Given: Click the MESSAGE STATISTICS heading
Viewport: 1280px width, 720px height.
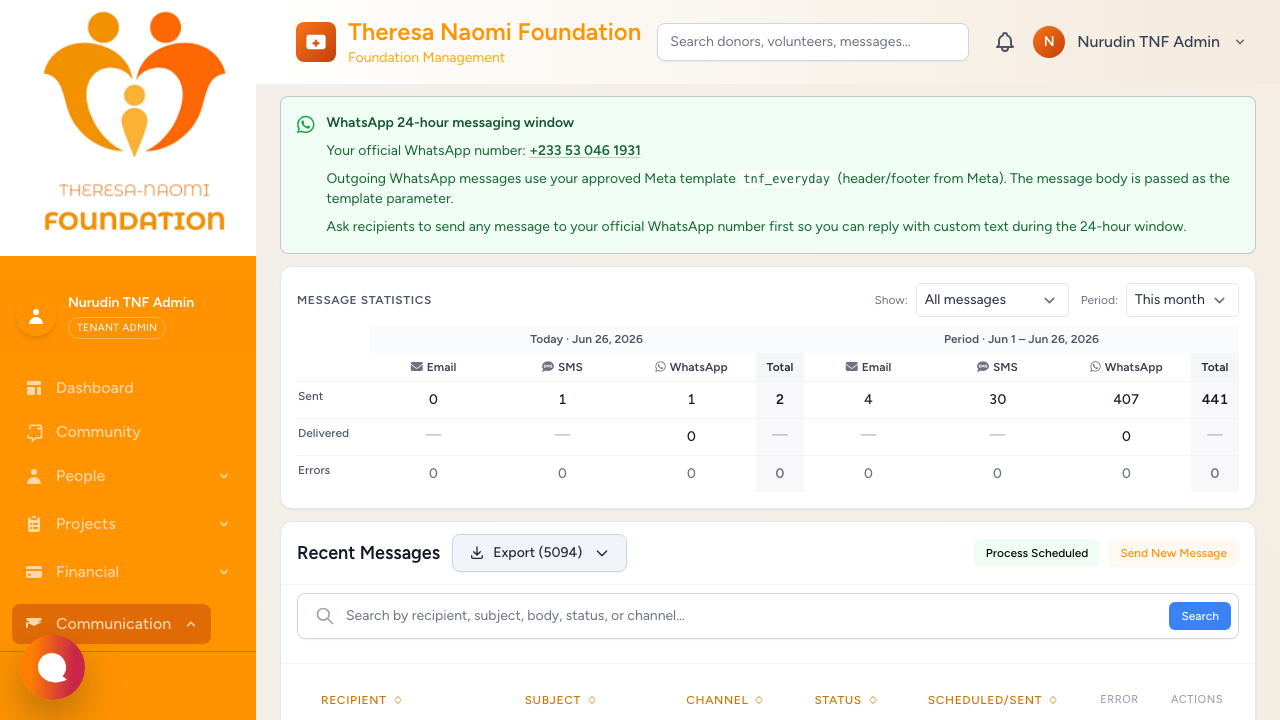Looking at the screenshot, I should tap(364, 300).
